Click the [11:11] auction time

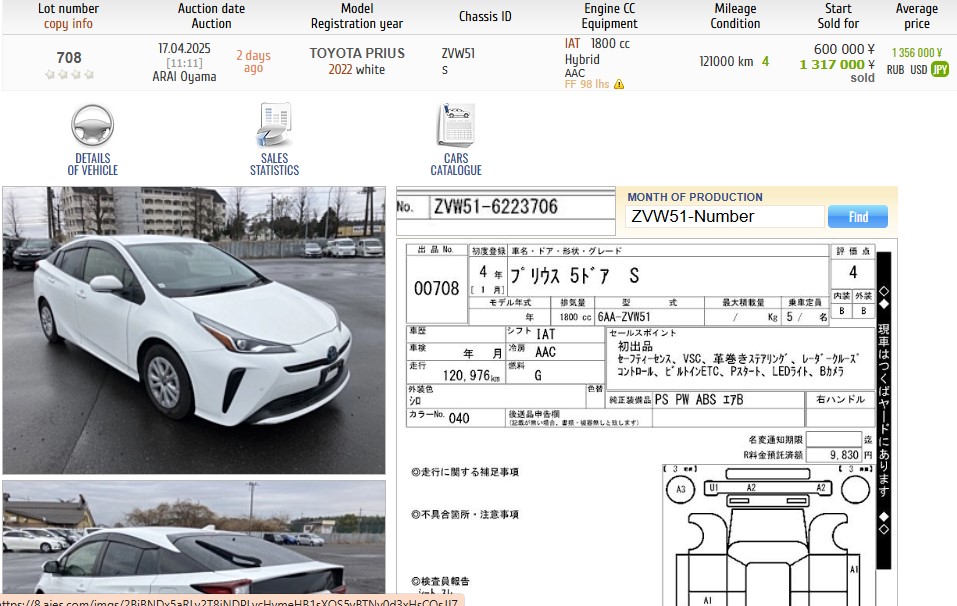click(184, 63)
